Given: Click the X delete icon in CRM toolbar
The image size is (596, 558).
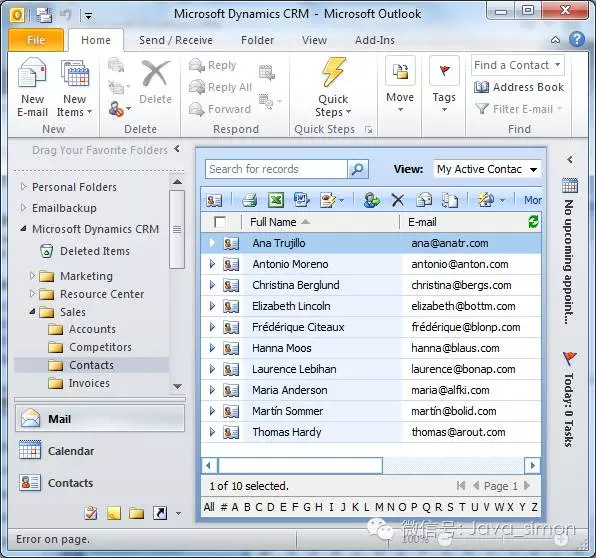Looking at the screenshot, I should coord(398,200).
